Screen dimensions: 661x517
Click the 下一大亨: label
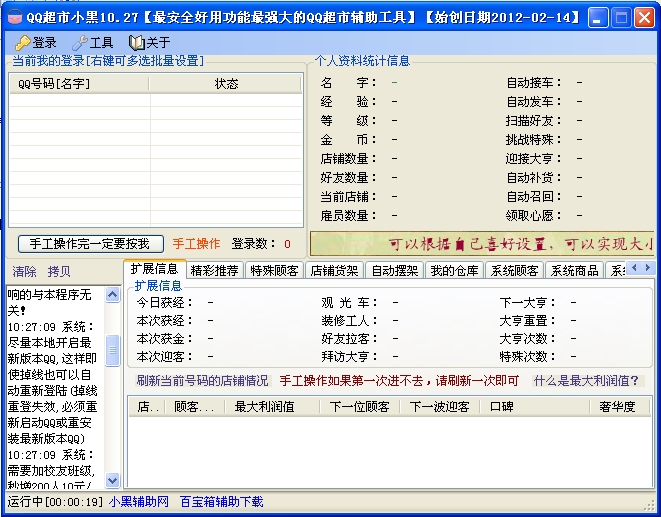click(528, 302)
